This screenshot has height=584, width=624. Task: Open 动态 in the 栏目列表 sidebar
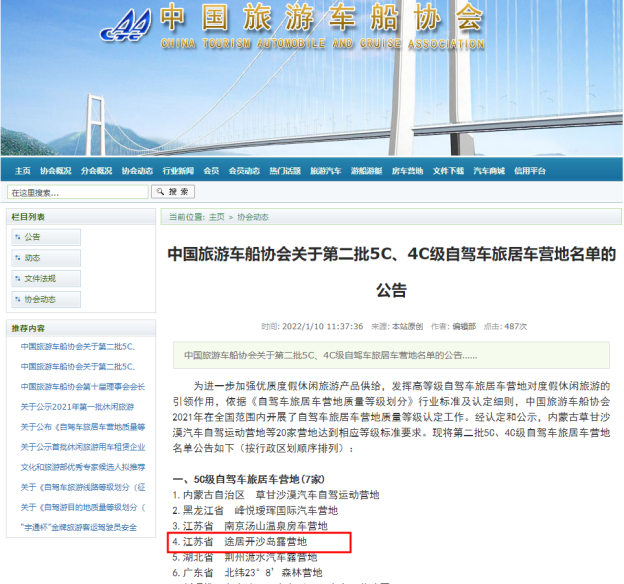[x=46, y=258]
